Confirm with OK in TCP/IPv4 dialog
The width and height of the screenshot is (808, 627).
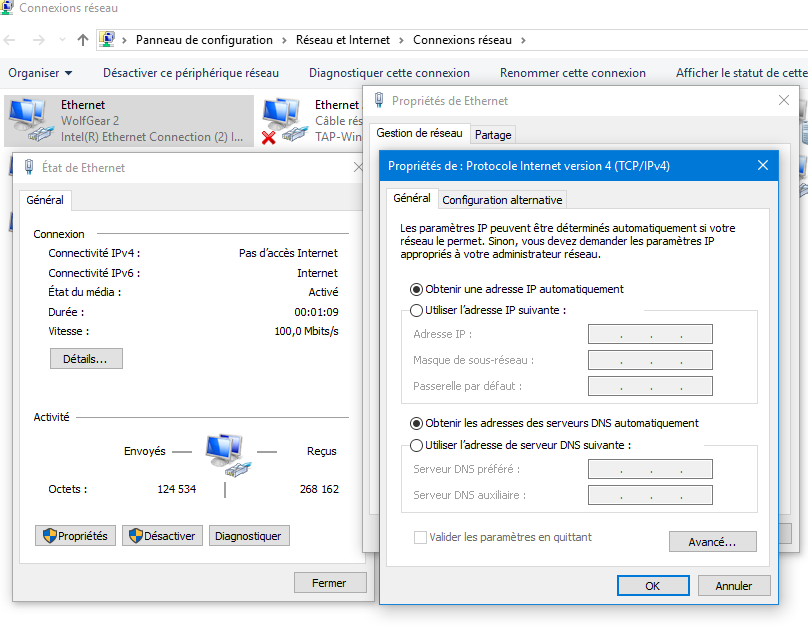(x=653, y=586)
